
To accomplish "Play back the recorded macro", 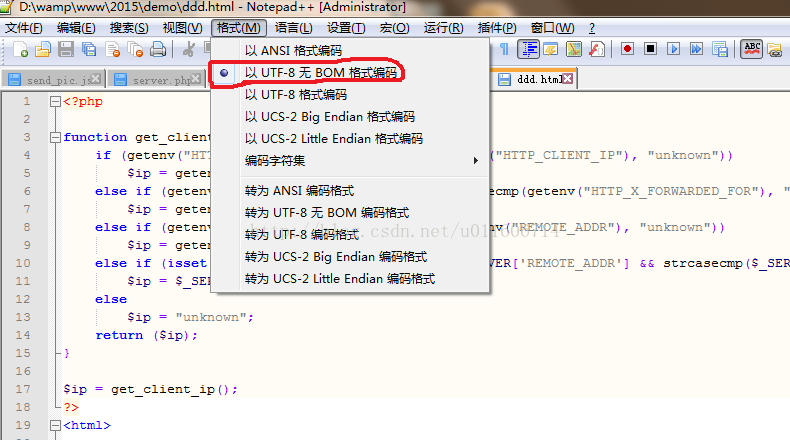I will point(674,49).
